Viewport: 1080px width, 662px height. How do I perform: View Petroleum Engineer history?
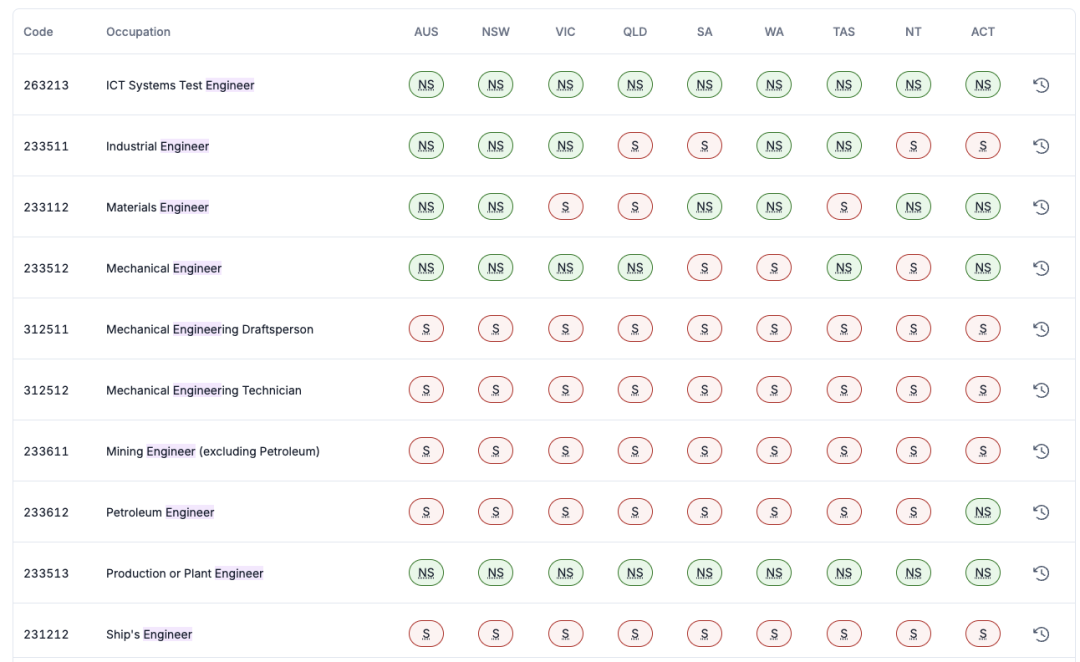coord(1041,512)
